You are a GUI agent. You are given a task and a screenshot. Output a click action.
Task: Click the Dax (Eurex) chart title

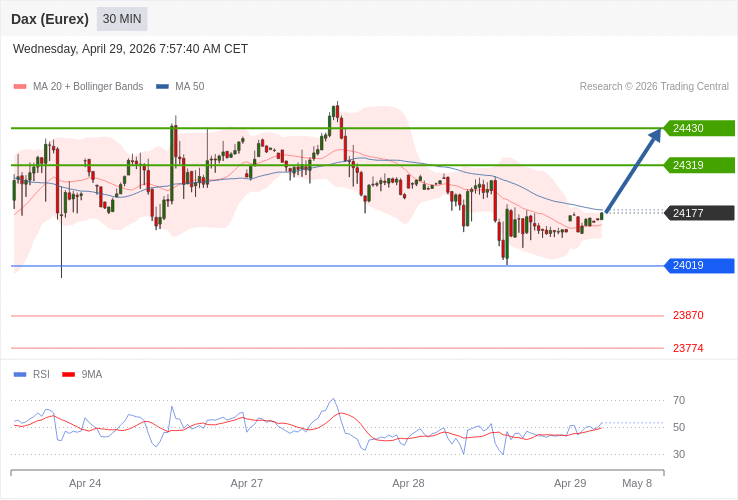tap(50, 19)
